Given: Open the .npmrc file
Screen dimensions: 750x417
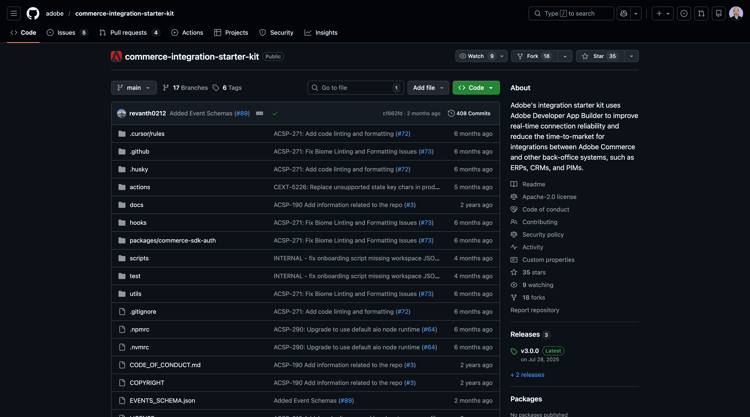Looking at the screenshot, I should [139, 329].
